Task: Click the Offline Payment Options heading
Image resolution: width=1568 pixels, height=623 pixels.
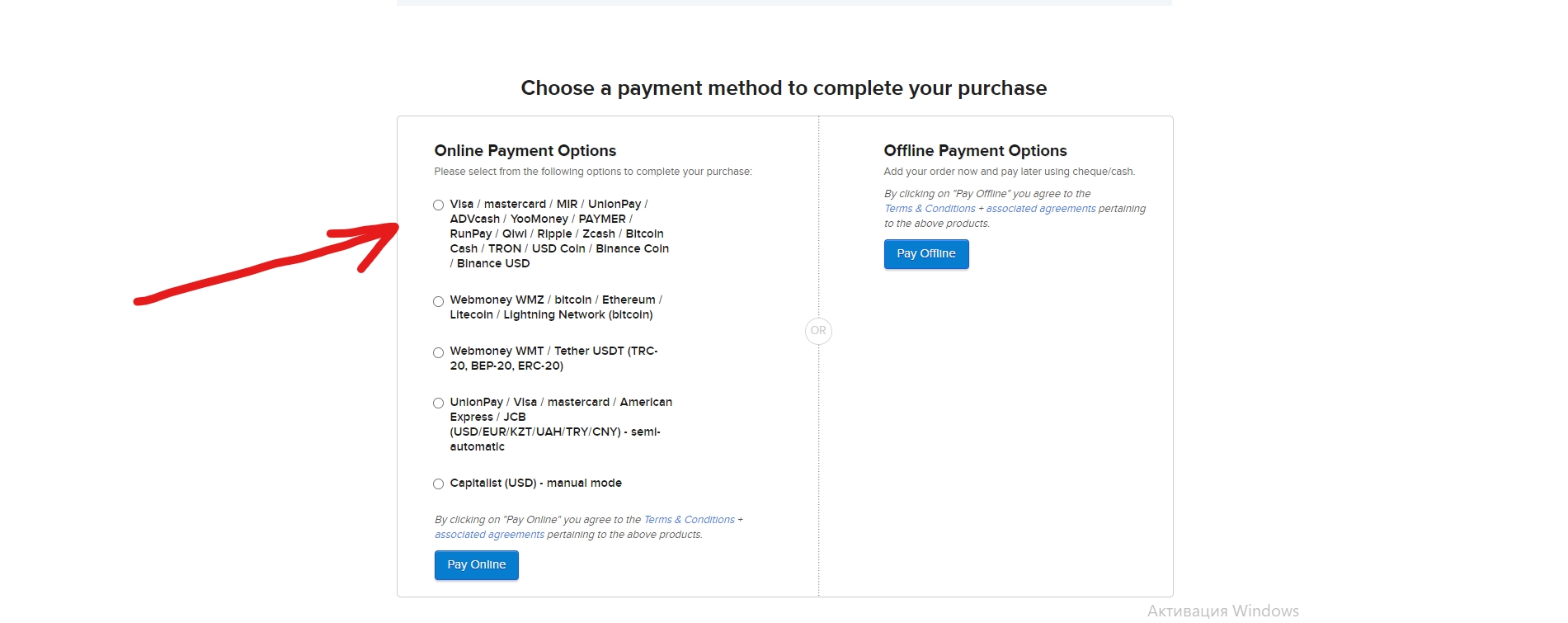Action: click(975, 151)
